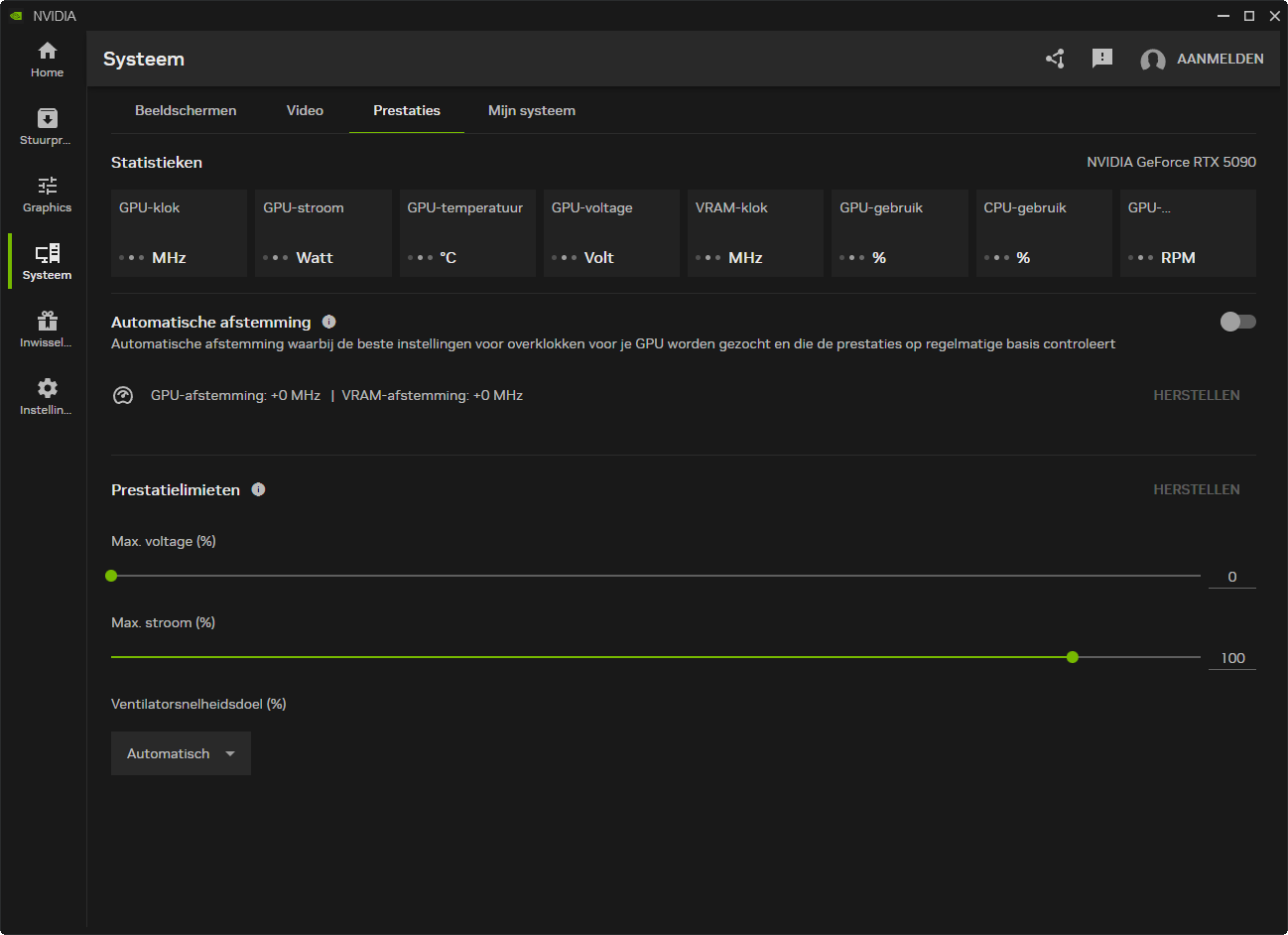Screen dimensions: 1288x935
Task: Click the Max. stroom slider handle
Action: point(1072,657)
